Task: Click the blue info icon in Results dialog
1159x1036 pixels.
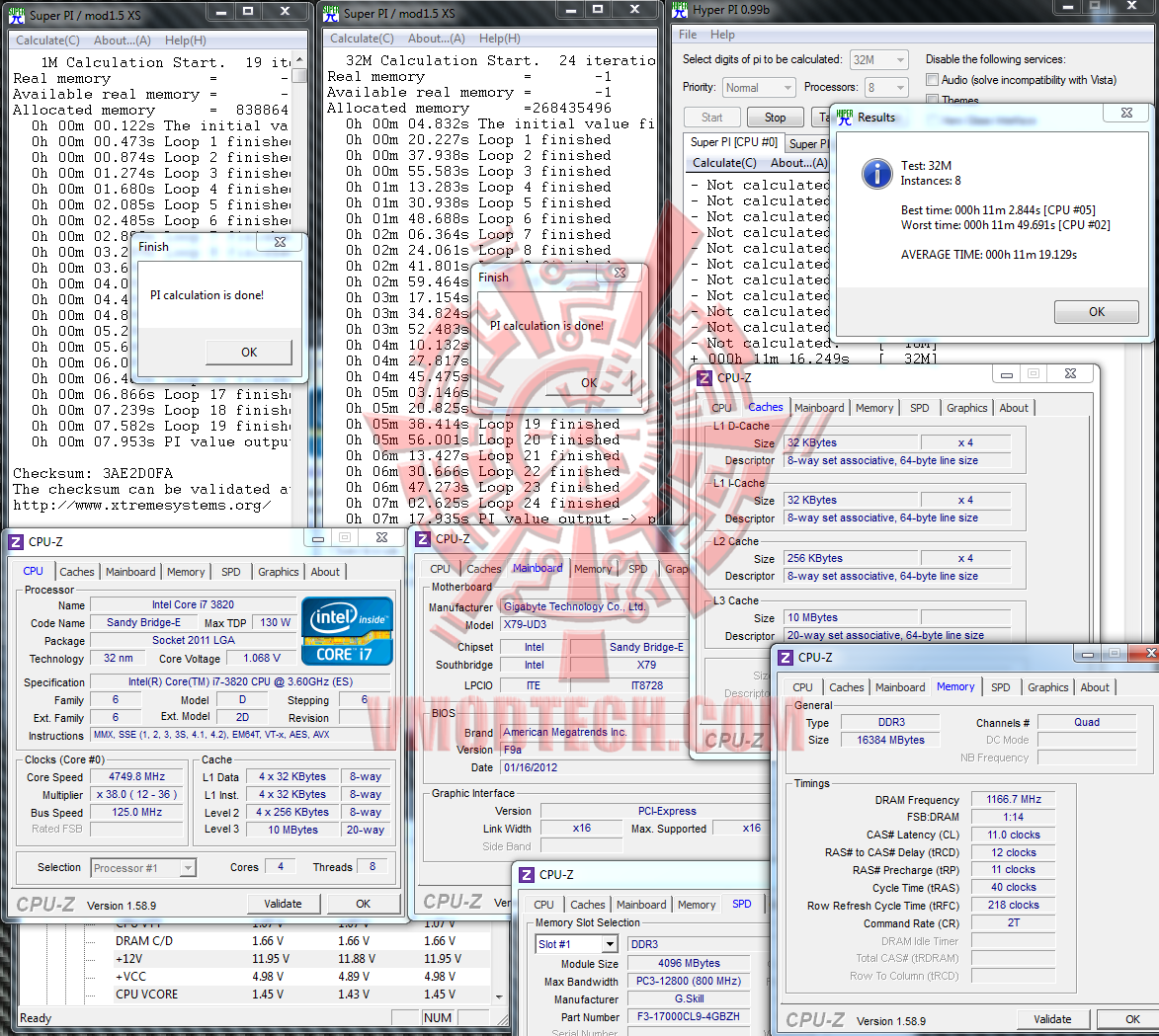Action: 877,174
